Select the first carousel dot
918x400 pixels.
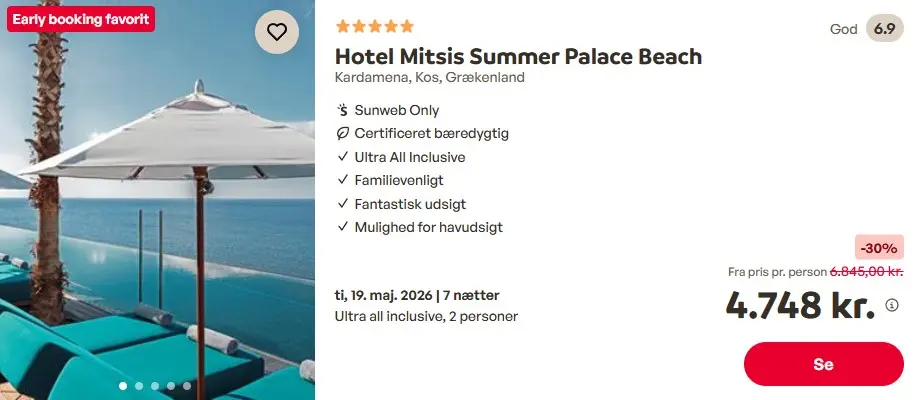point(123,385)
